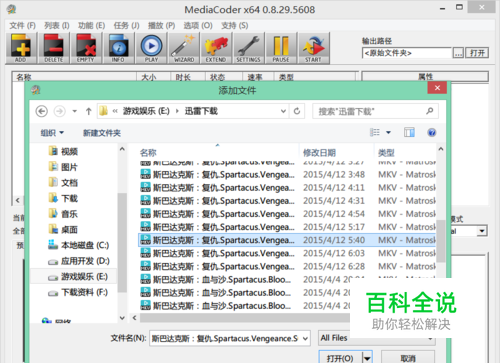
Task: Click the ADD file toolbar icon
Action: pos(21,48)
